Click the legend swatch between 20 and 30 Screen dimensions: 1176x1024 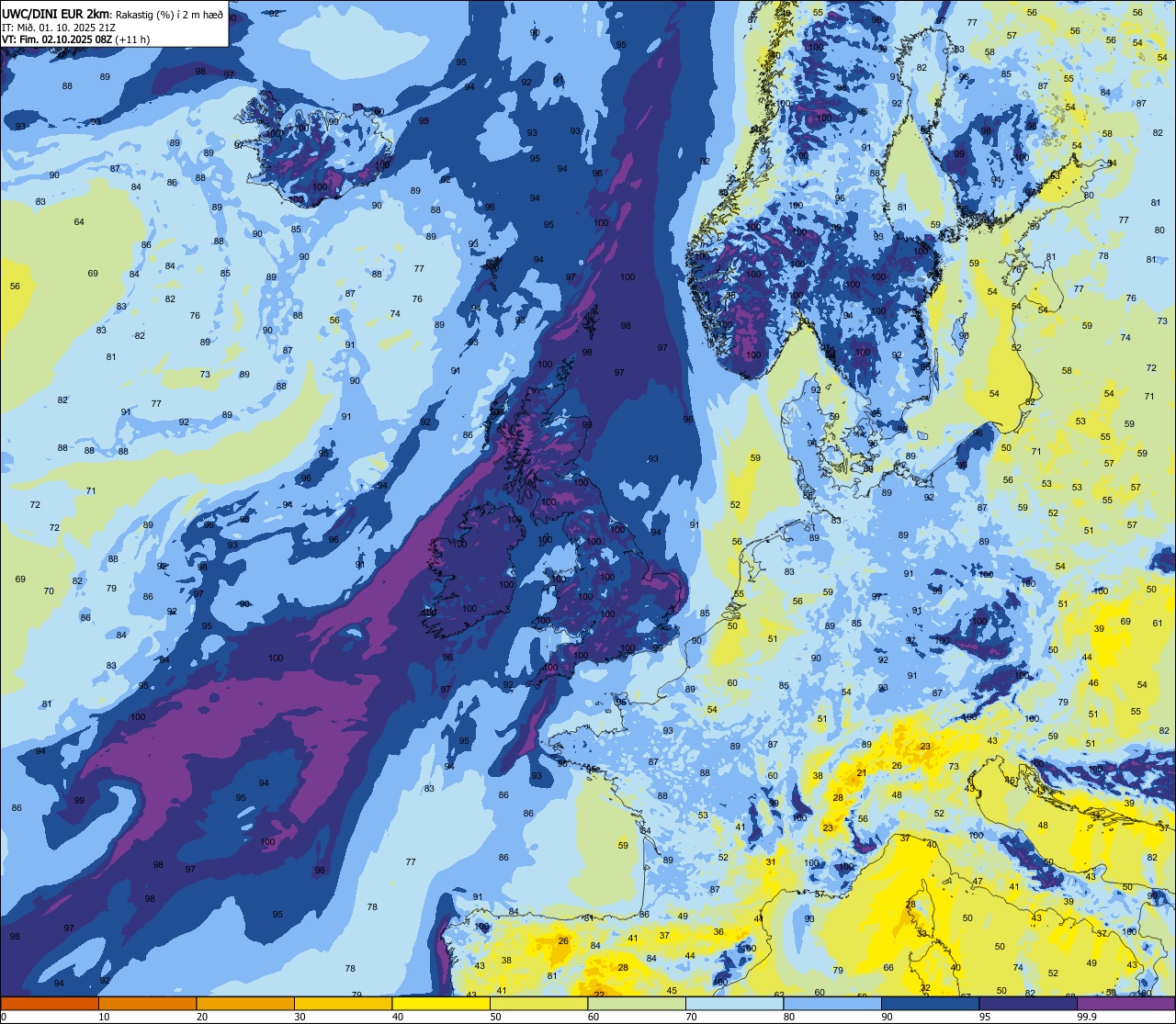pos(245,1003)
